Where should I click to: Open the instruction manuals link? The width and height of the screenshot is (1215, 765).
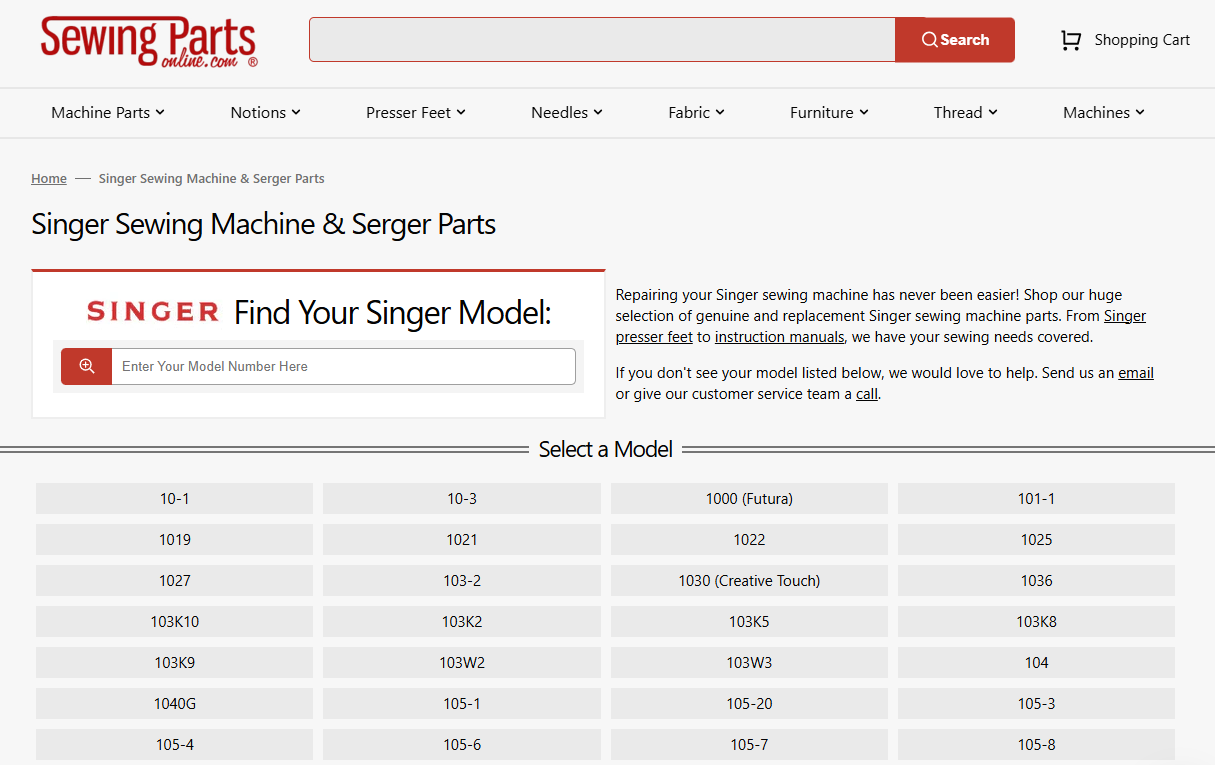pyautogui.click(x=779, y=337)
